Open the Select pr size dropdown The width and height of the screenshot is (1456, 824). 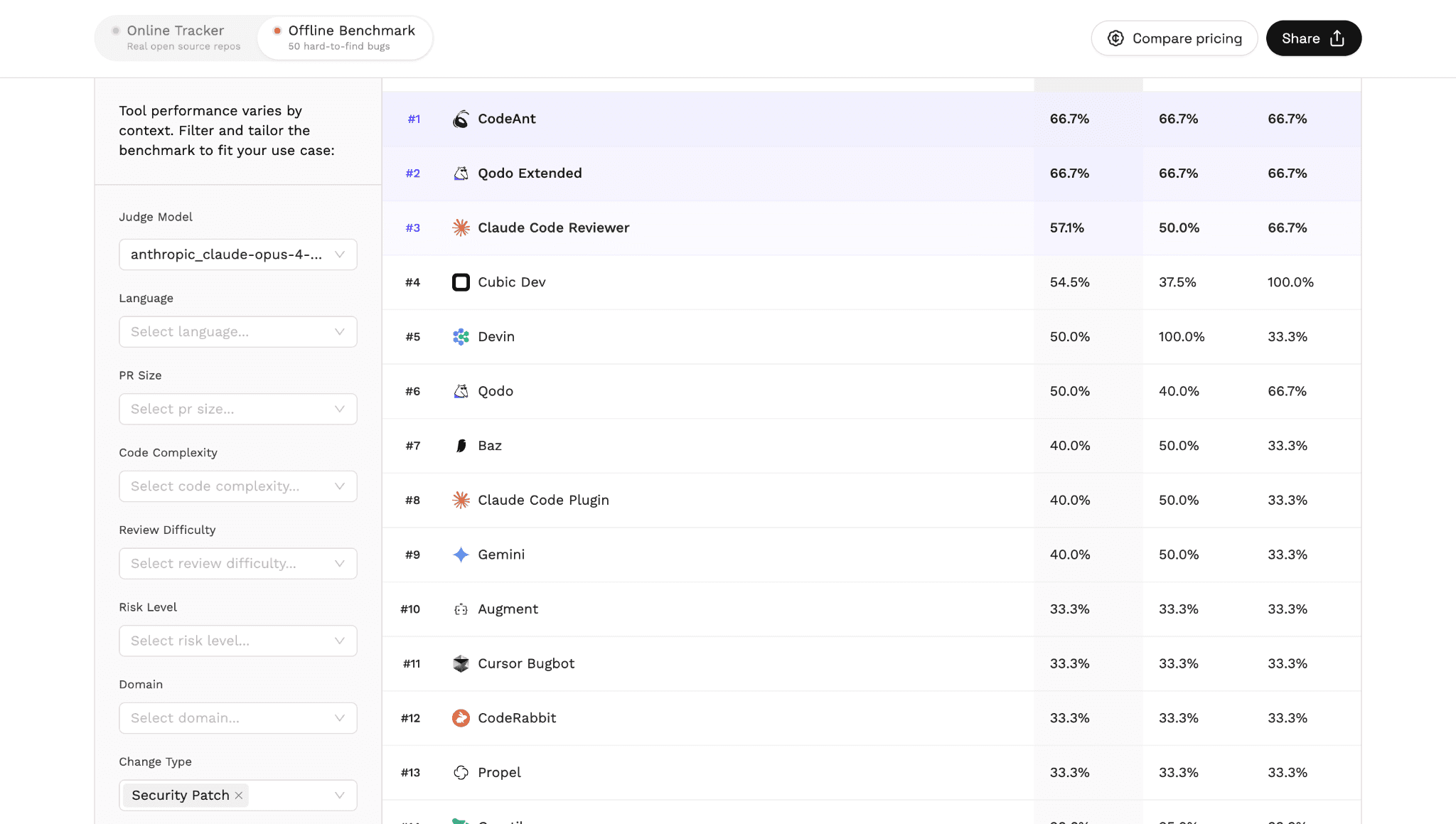tap(237, 410)
